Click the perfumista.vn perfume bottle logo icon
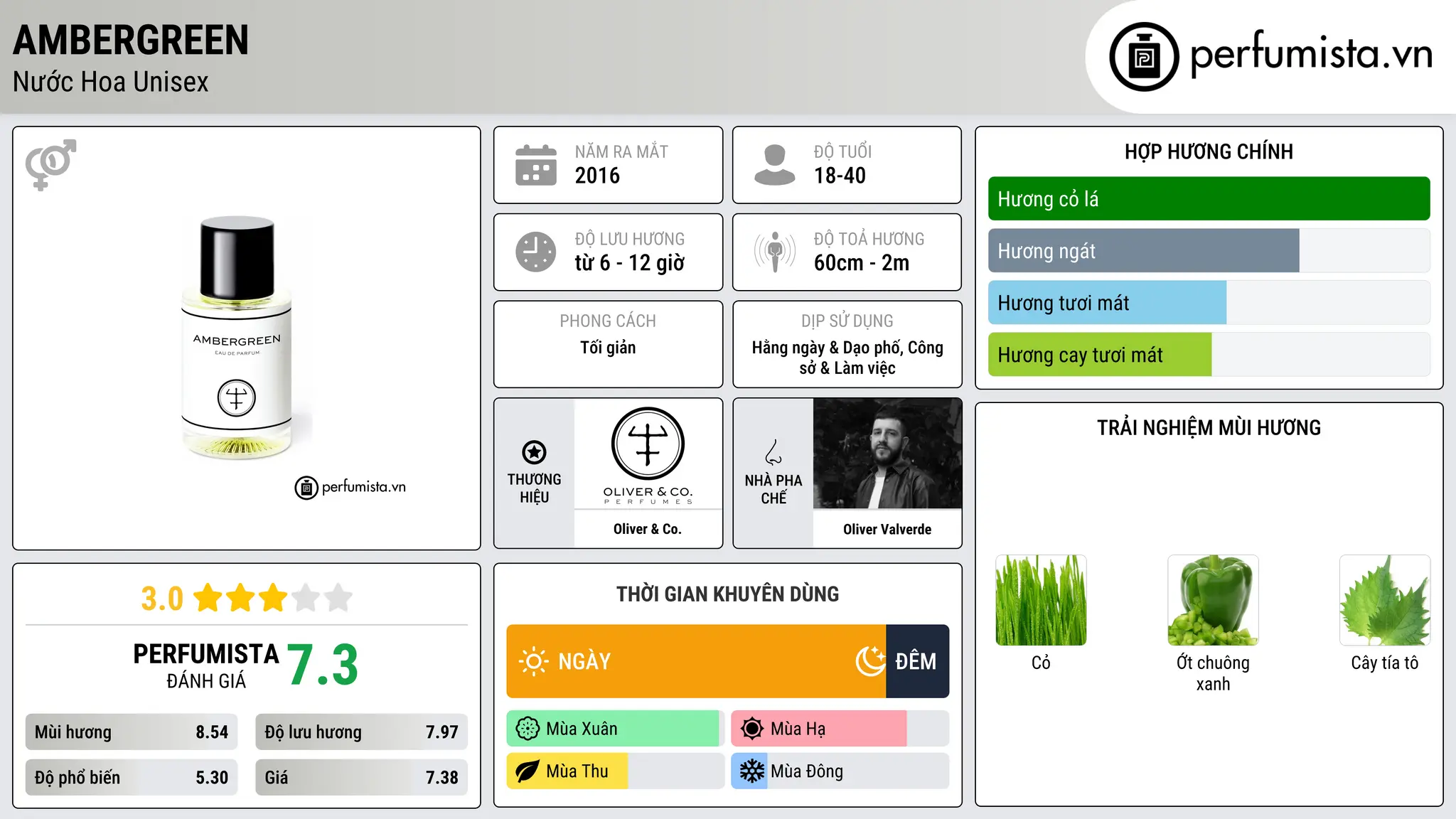1456x819 pixels. [x=1144, y=56]
